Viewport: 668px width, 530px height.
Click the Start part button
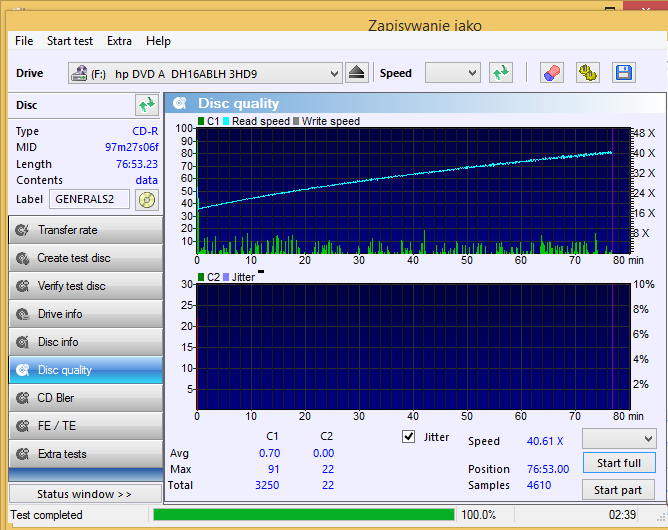(618, 490)
